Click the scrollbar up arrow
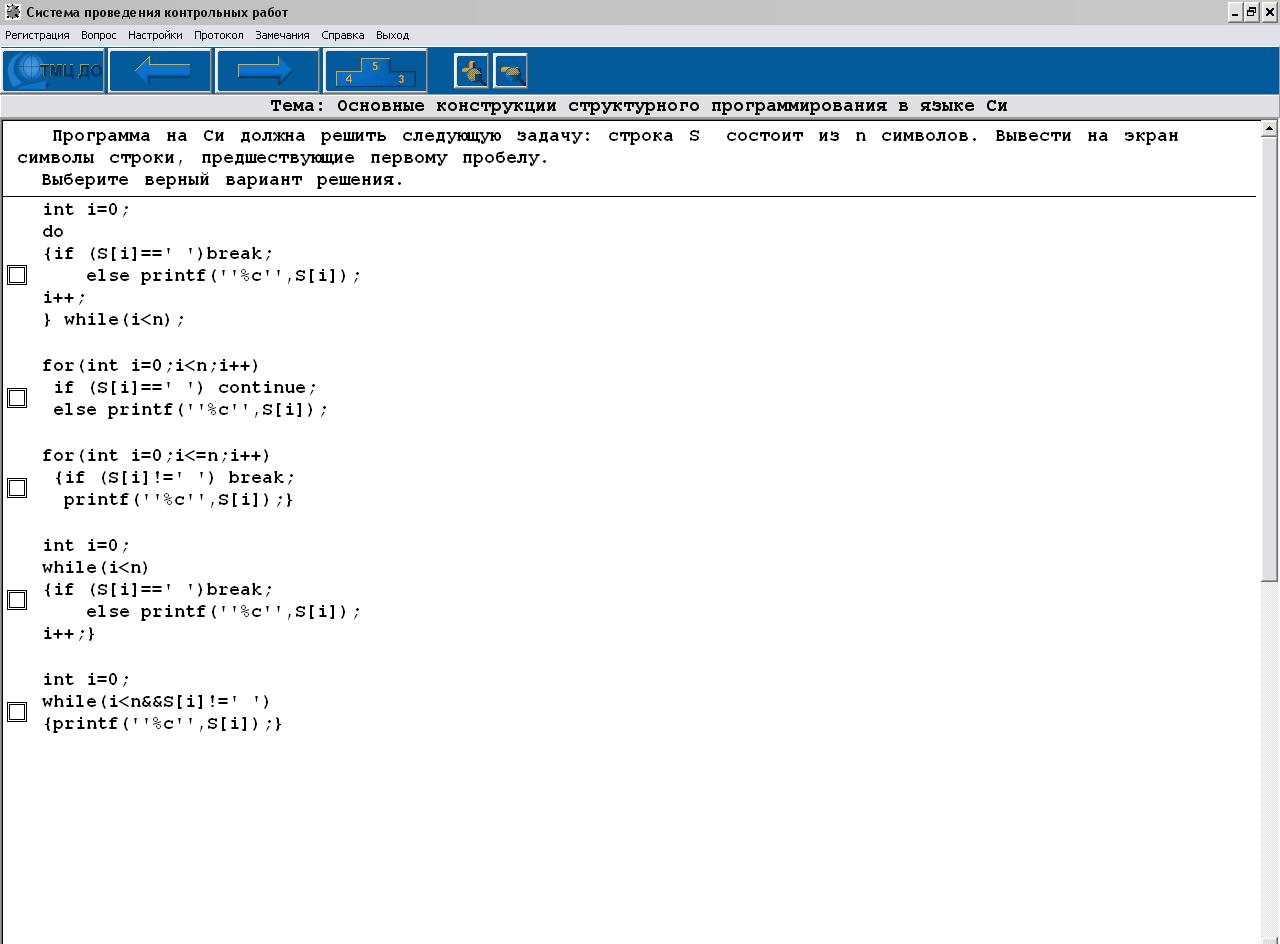The width and height of the screenshot is (1280, 944). [x=1270, y=128]
